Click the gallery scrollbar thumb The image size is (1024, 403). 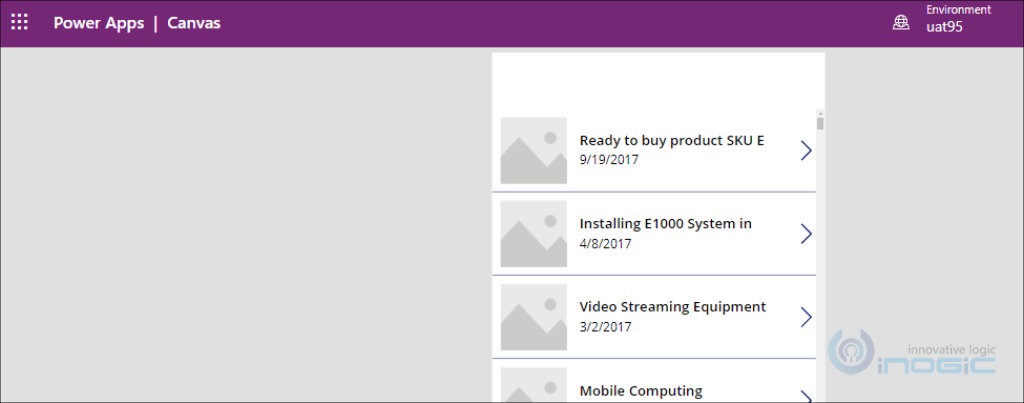pyautogui.click(x=820, y=123)
